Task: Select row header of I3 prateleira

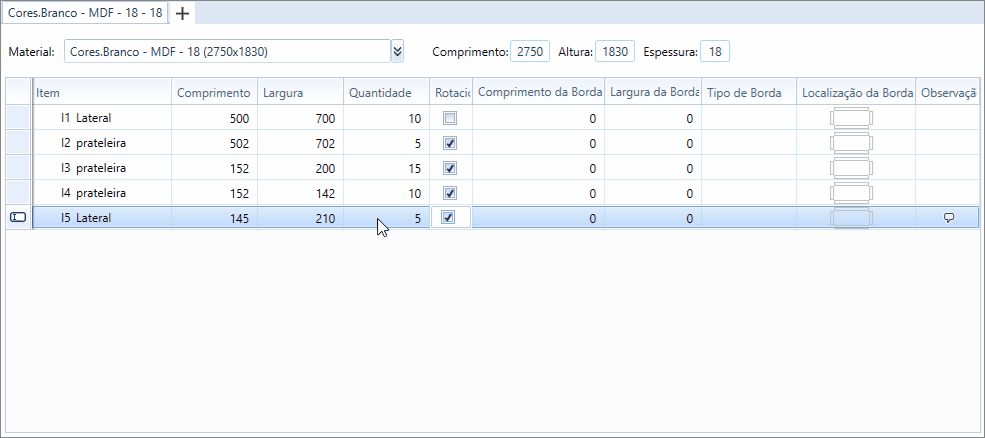Action: pos(18,168)
